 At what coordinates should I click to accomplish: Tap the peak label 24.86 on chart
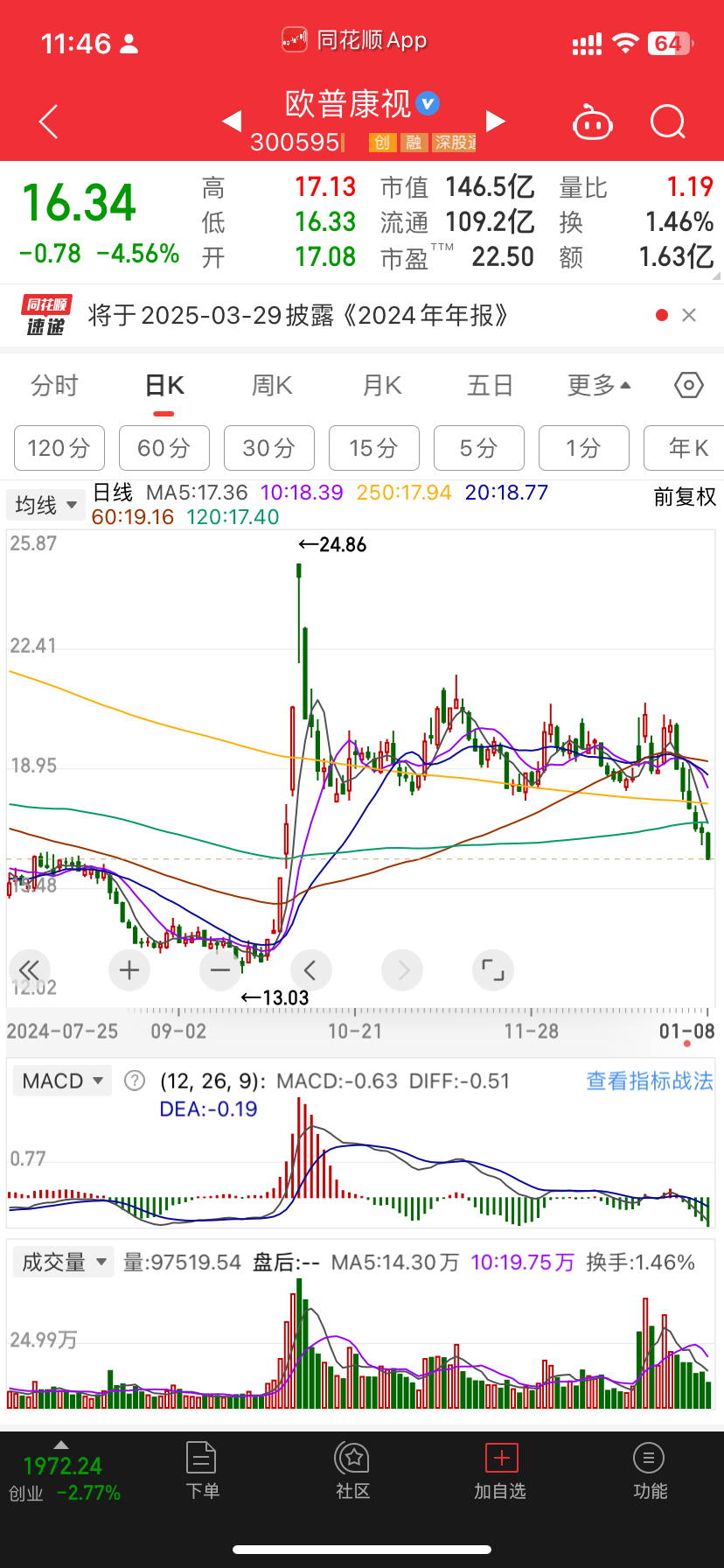[x=332, y=544]
